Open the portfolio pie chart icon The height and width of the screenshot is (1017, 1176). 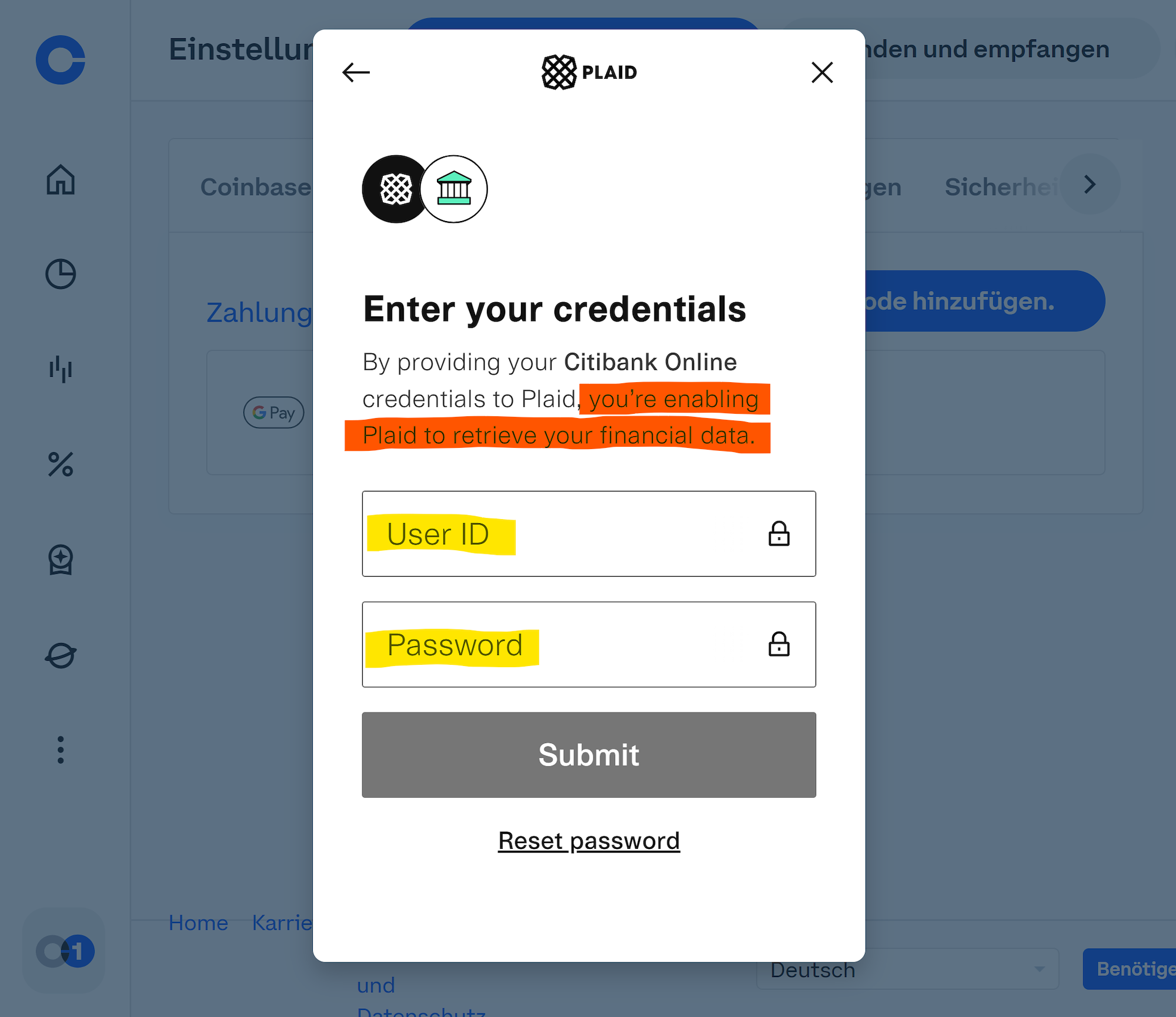(x=61, y=274)
